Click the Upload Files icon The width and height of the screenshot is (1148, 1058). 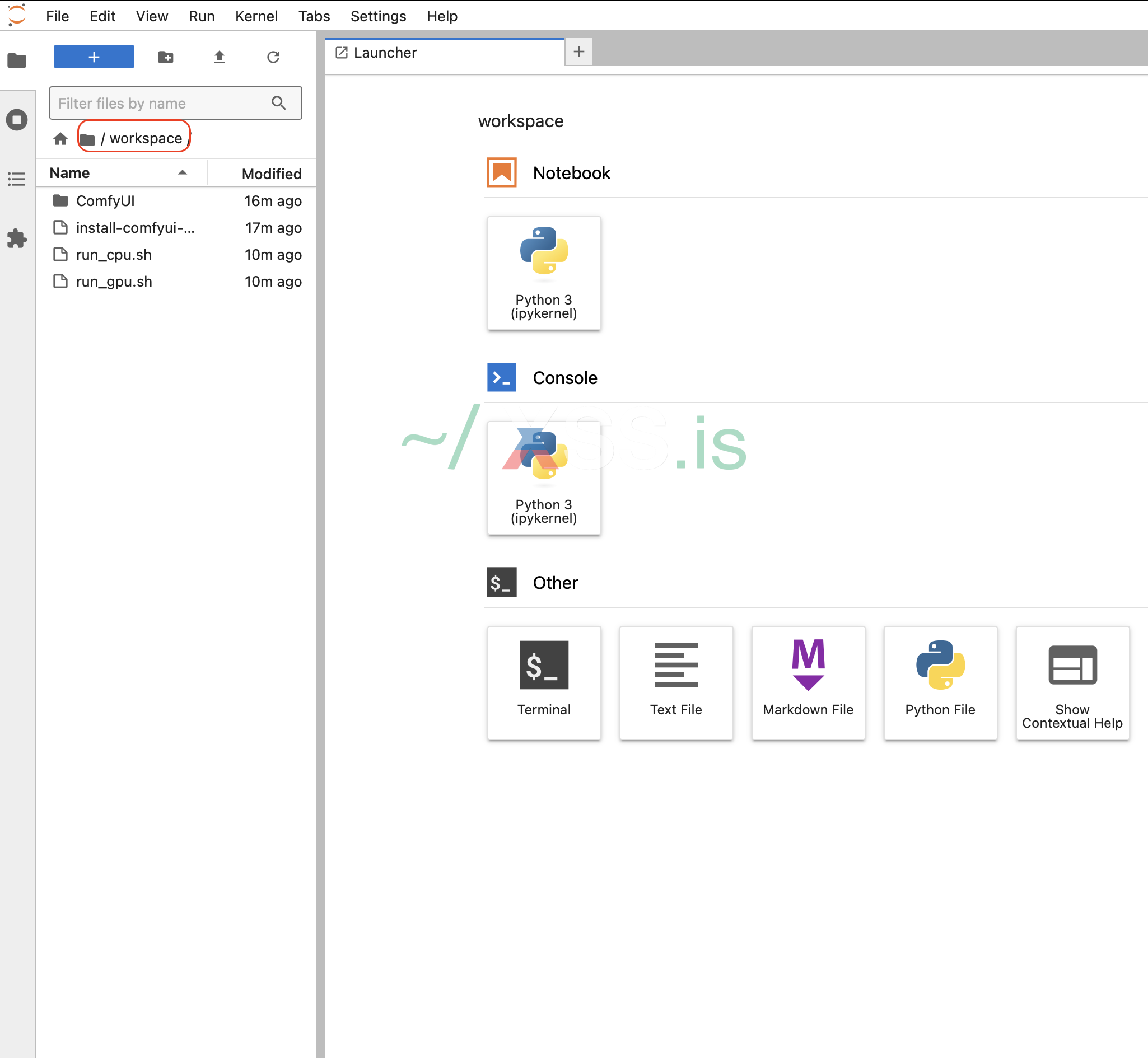pos(220,57)
